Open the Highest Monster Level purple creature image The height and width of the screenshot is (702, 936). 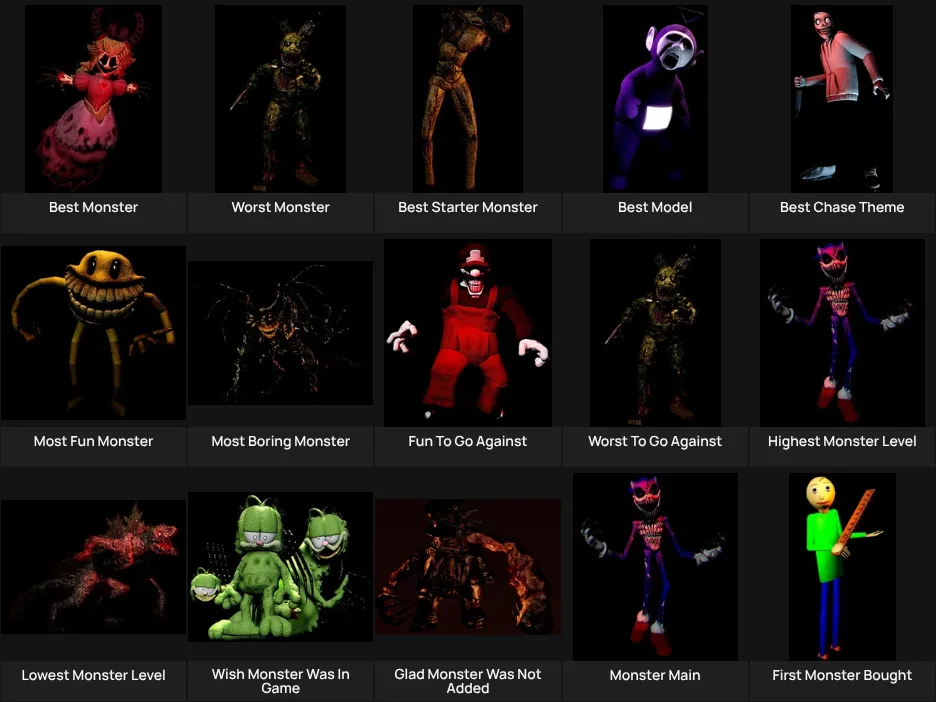[x=842, y=332]
